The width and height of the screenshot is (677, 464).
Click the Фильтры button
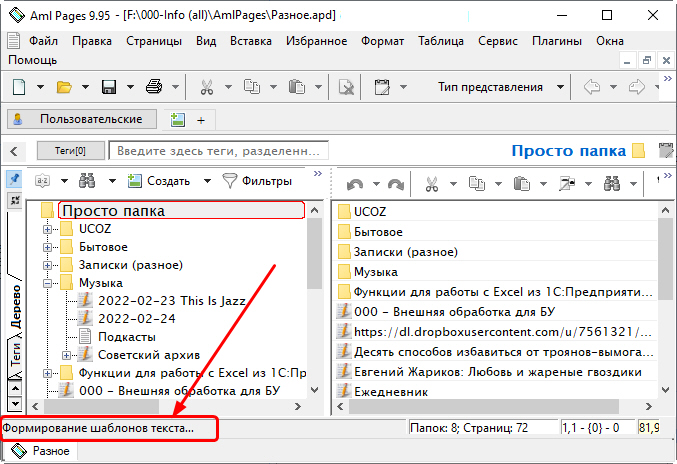pos(257,181)
